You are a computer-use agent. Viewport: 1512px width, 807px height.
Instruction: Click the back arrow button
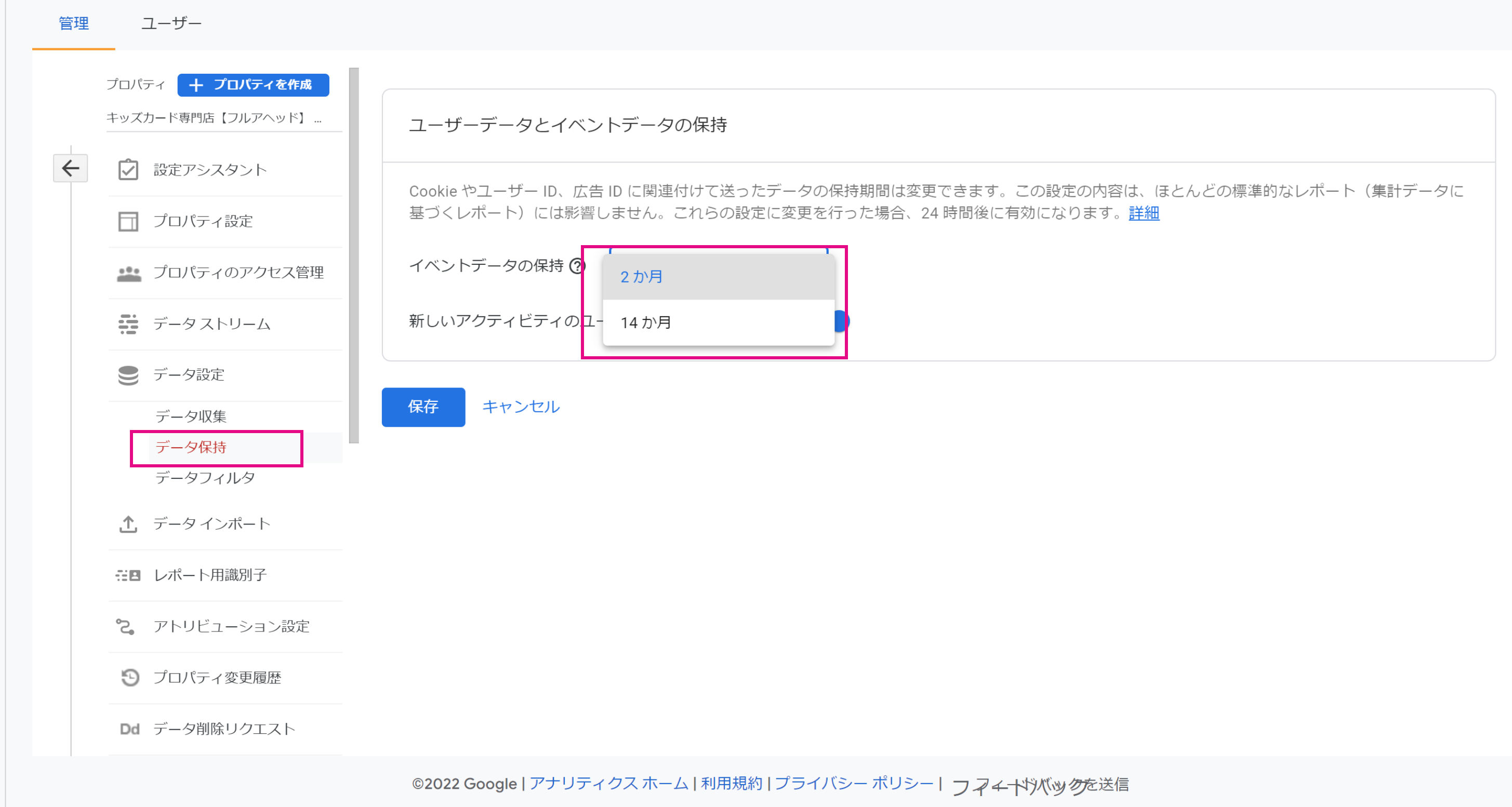(x=71, y=168)
